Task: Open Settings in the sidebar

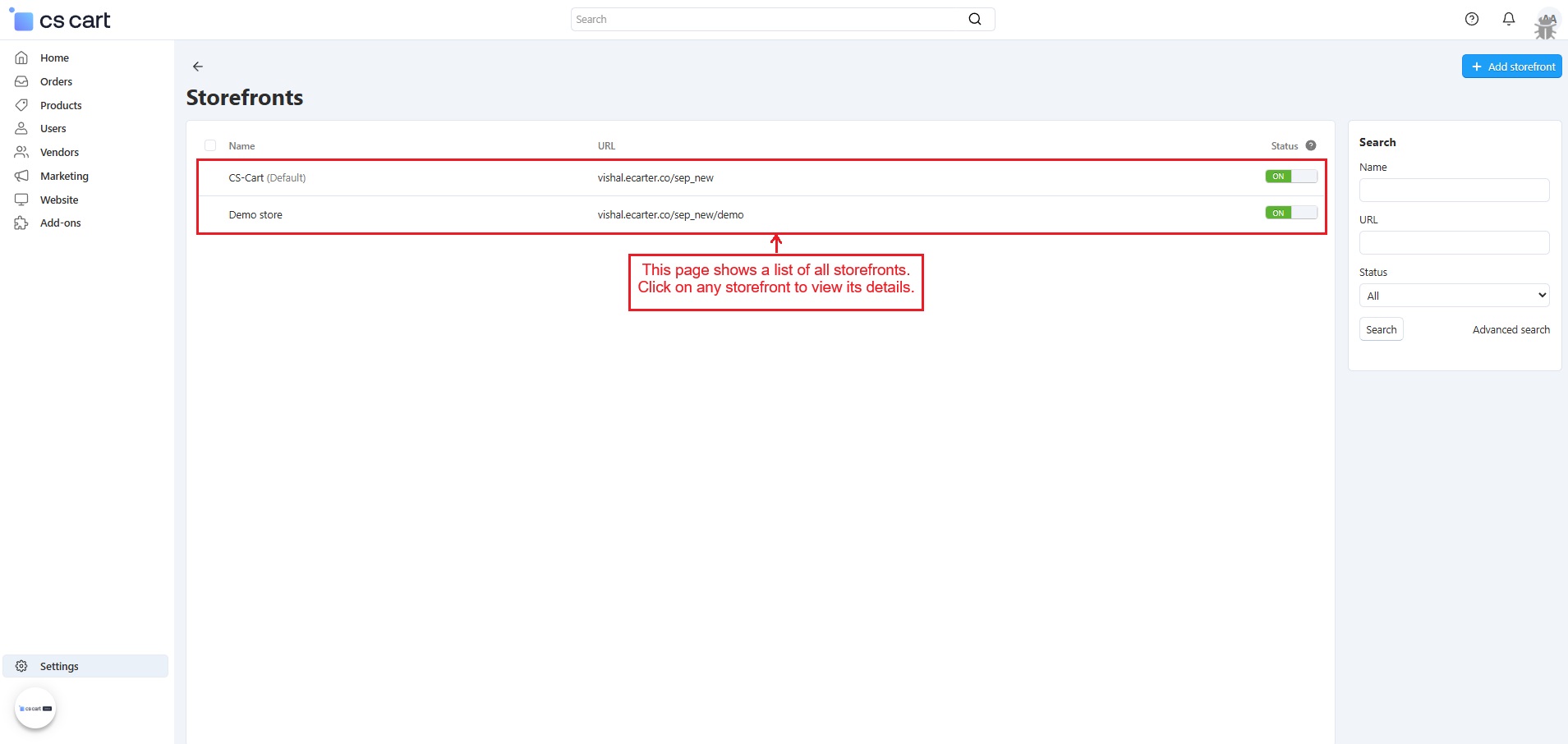Action: [85, 666]
